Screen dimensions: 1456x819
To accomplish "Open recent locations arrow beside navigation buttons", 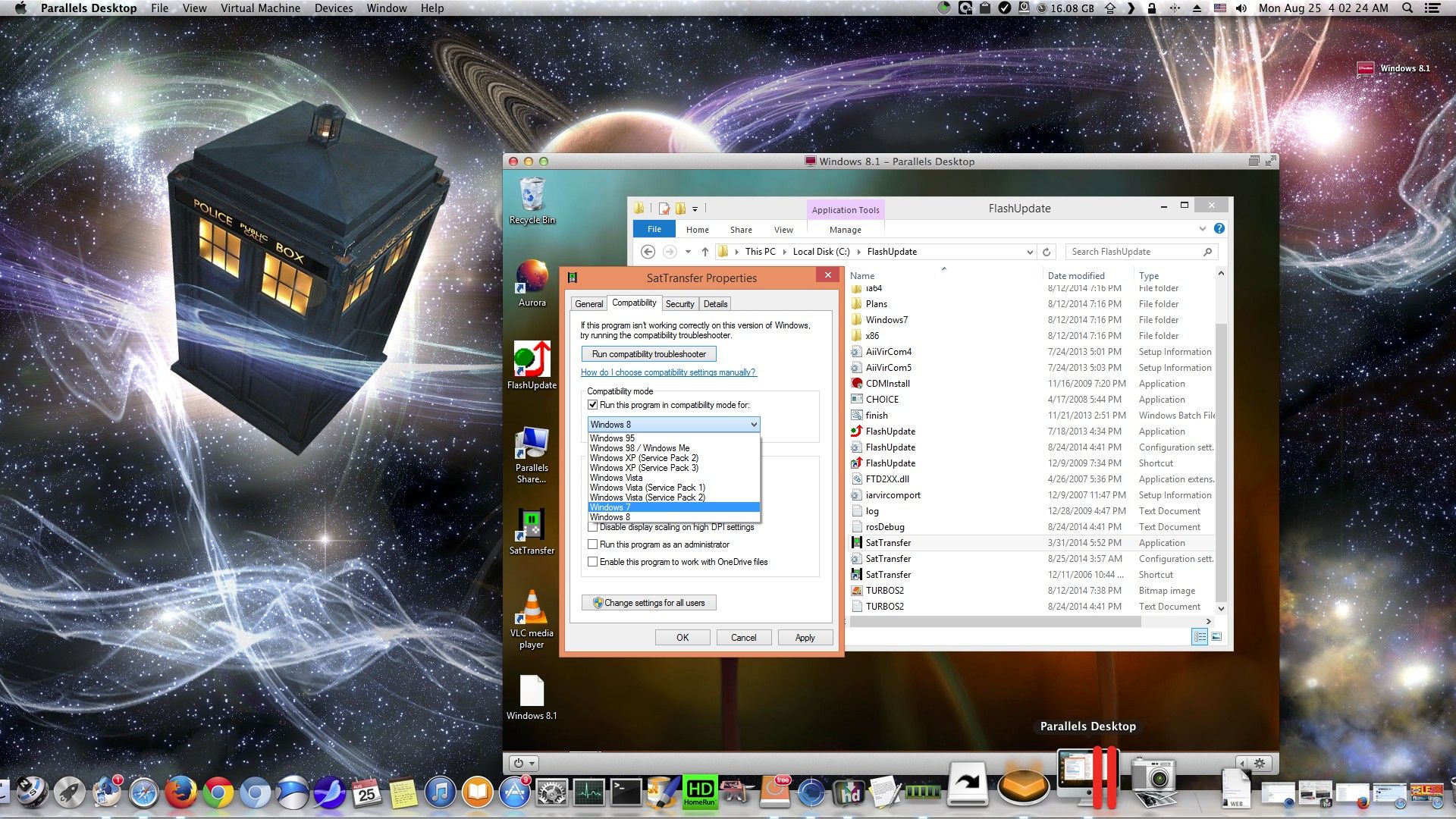I will pyautogui.click(x=688, y=252).
